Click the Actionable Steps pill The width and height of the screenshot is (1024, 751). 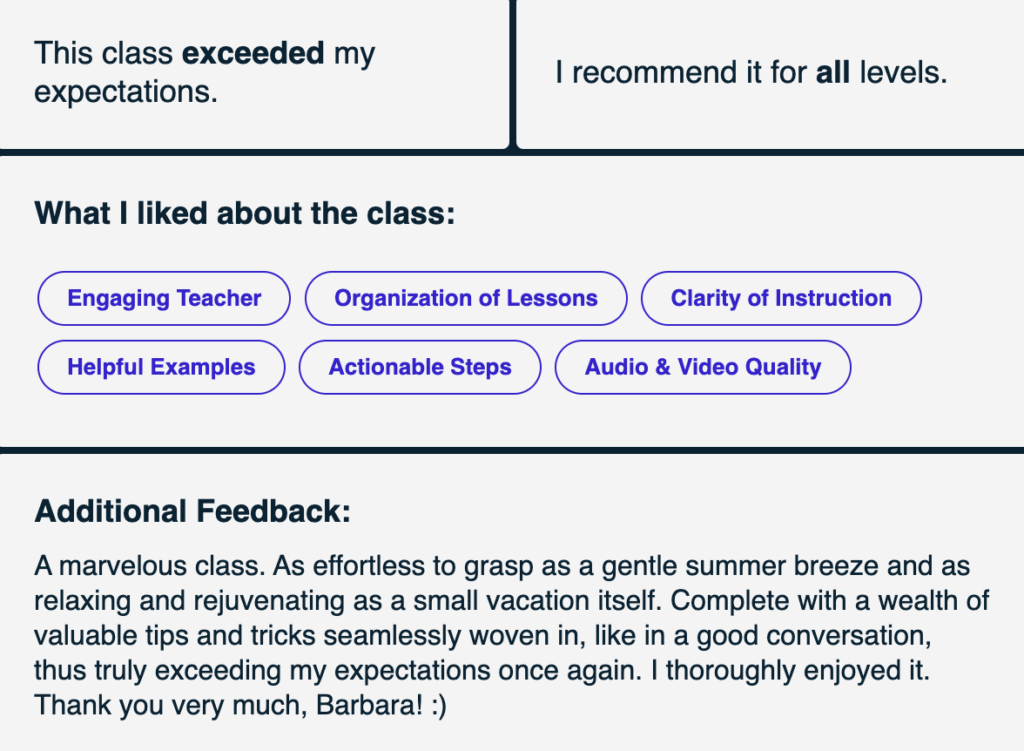click(420, 367)
